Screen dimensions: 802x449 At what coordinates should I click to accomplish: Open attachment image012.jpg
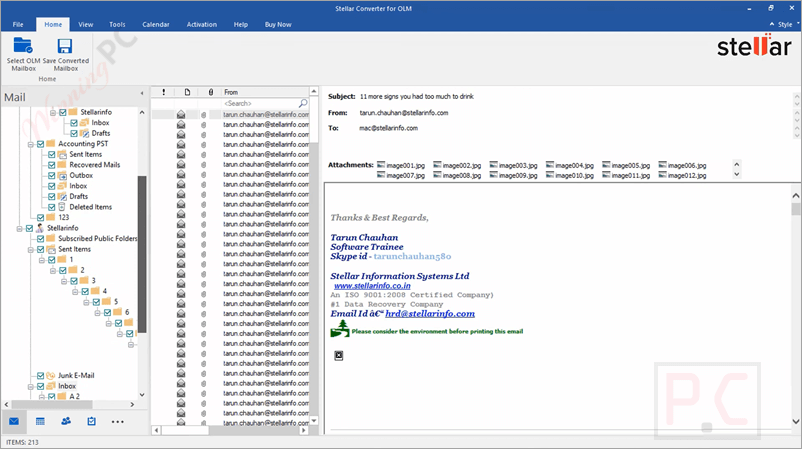(x=682, y=175)
